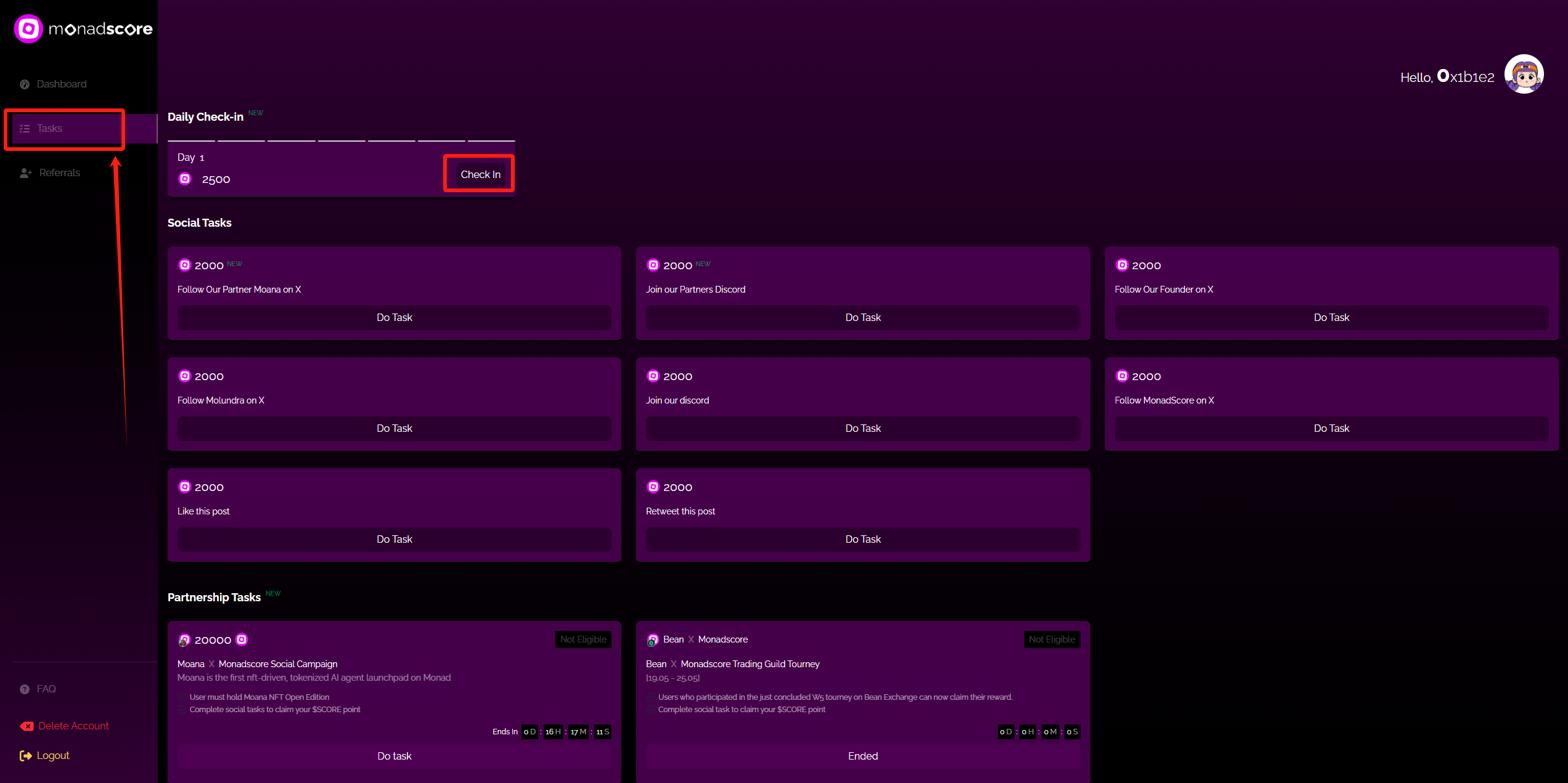The image size is (1568, 783).
Task: Click the Bean tourney countdown timer
Action: point(1039,732)
